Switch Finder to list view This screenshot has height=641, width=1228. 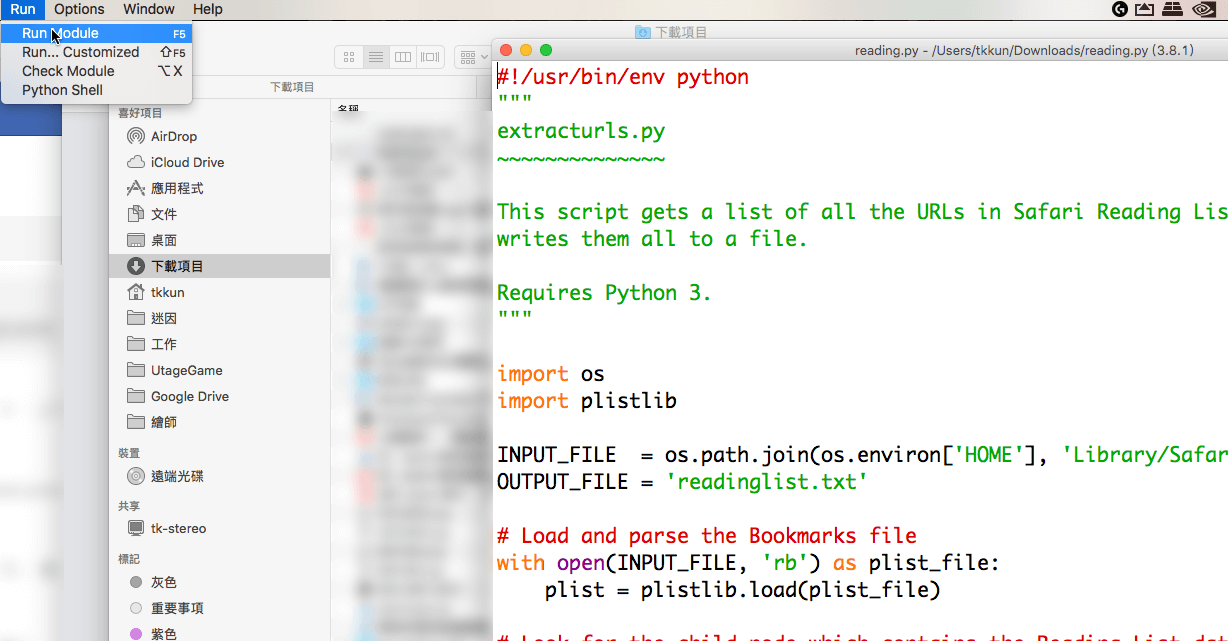(x=376, y=57)
